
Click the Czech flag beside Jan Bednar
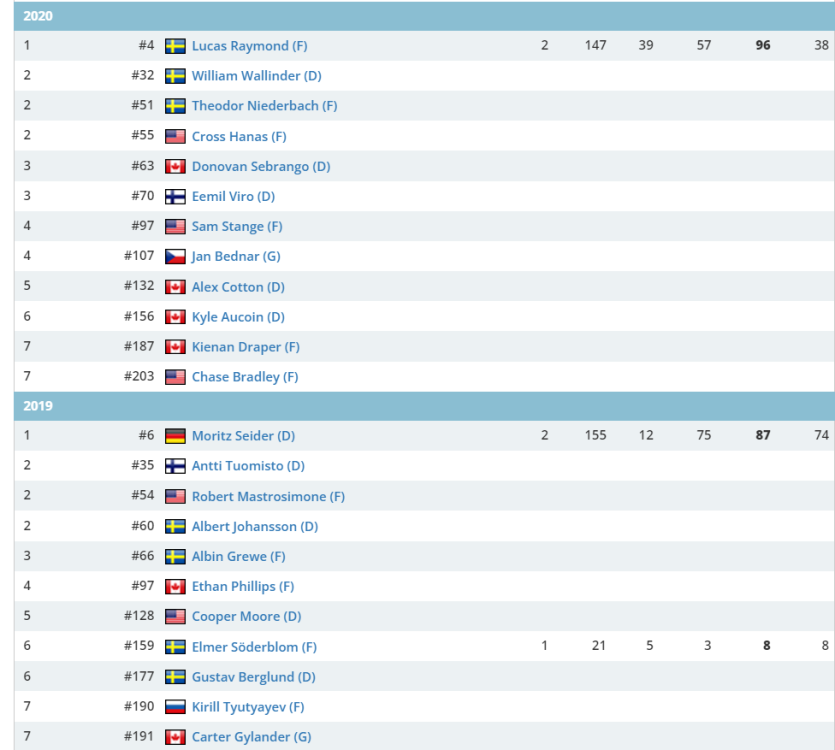pyautogui.click(x=175, y=256)
